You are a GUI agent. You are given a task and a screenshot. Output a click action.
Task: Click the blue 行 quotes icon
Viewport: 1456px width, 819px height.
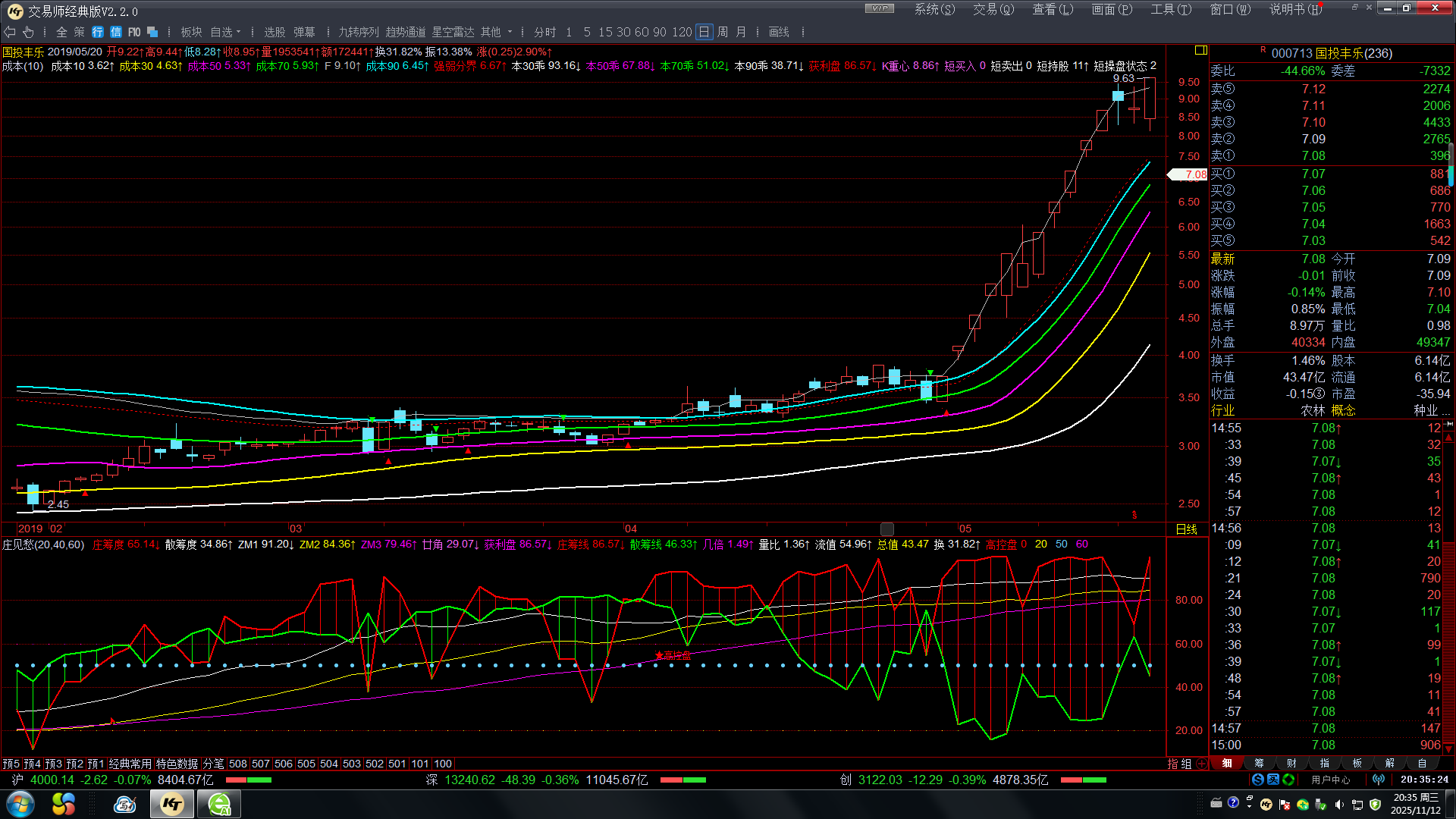click(x=98, y=32)
